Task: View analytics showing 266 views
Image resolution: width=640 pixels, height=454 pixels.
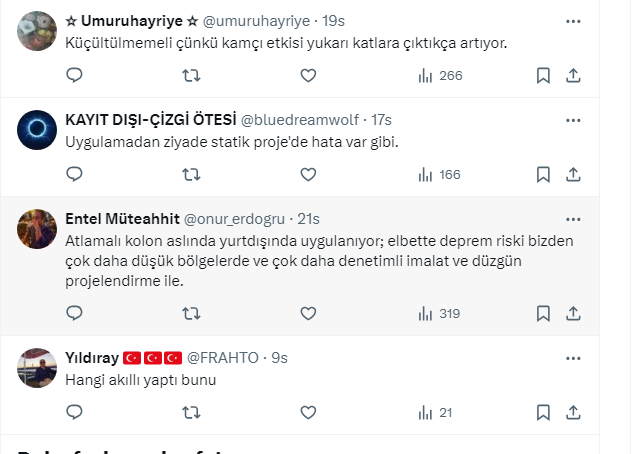Action: 440,75
